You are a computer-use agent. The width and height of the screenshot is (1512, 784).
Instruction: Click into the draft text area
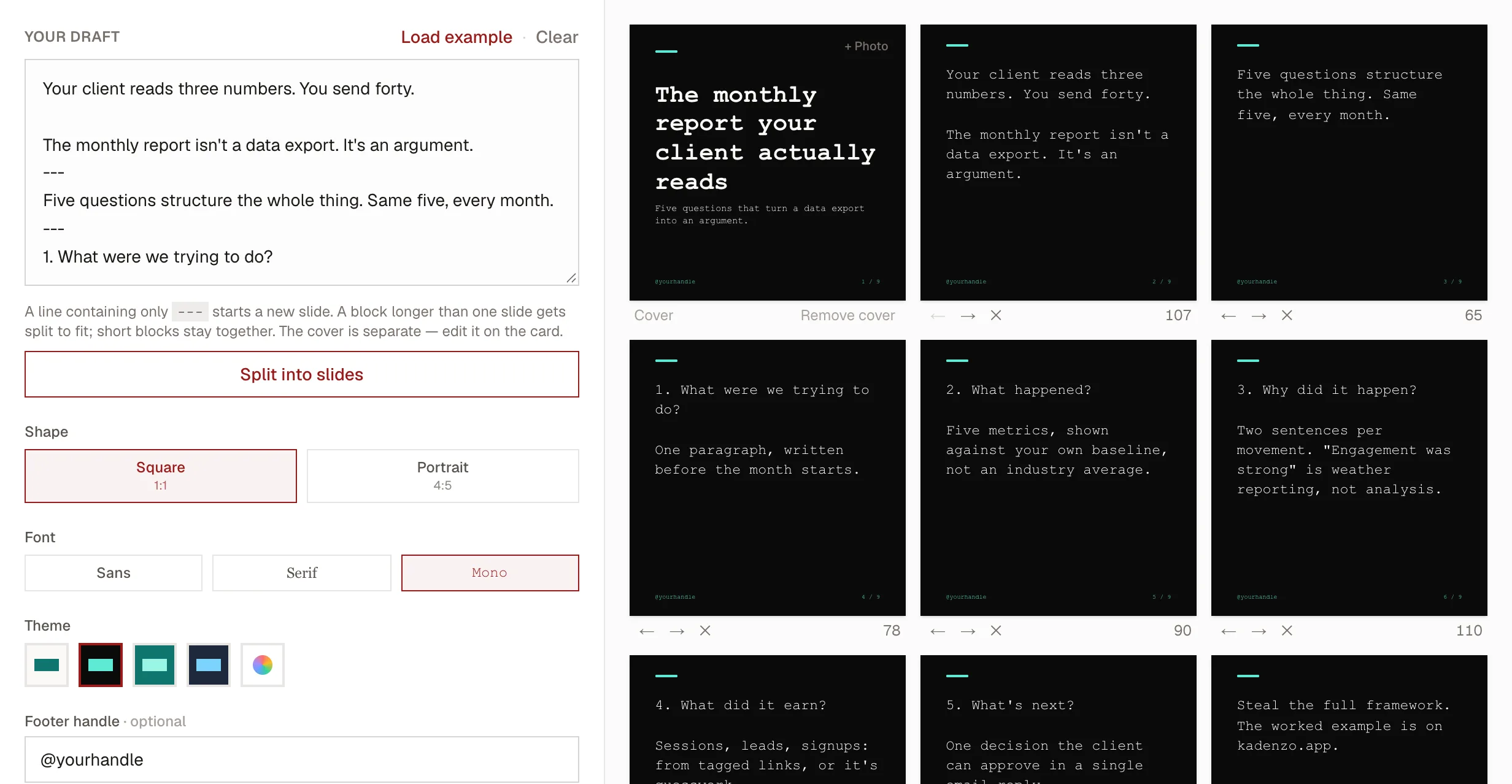coord(302,172)
